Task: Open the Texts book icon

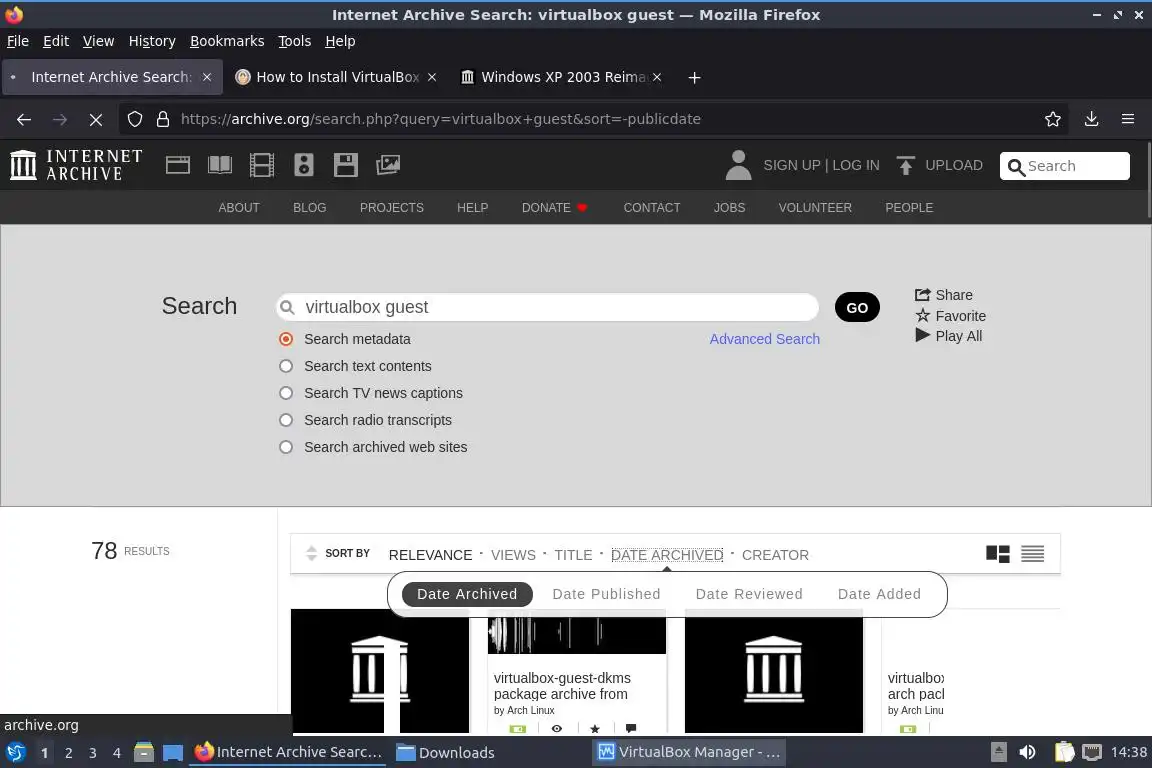Action: (x=220, y=165)
